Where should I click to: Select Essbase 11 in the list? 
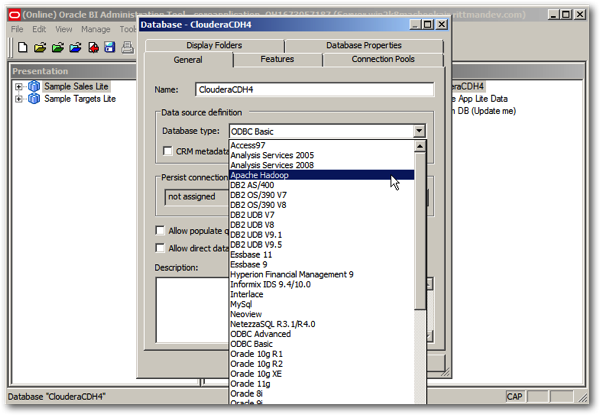tap(322, 255)
